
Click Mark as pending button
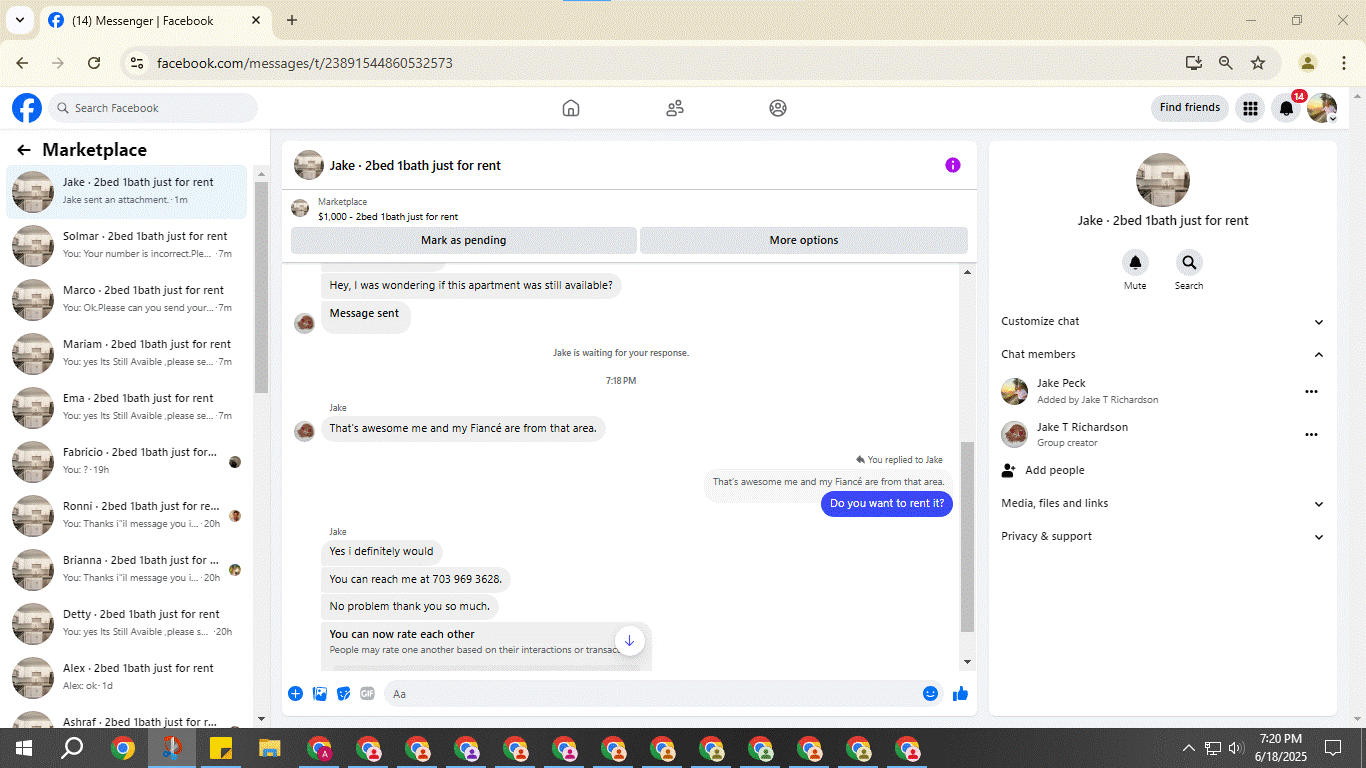464,240
